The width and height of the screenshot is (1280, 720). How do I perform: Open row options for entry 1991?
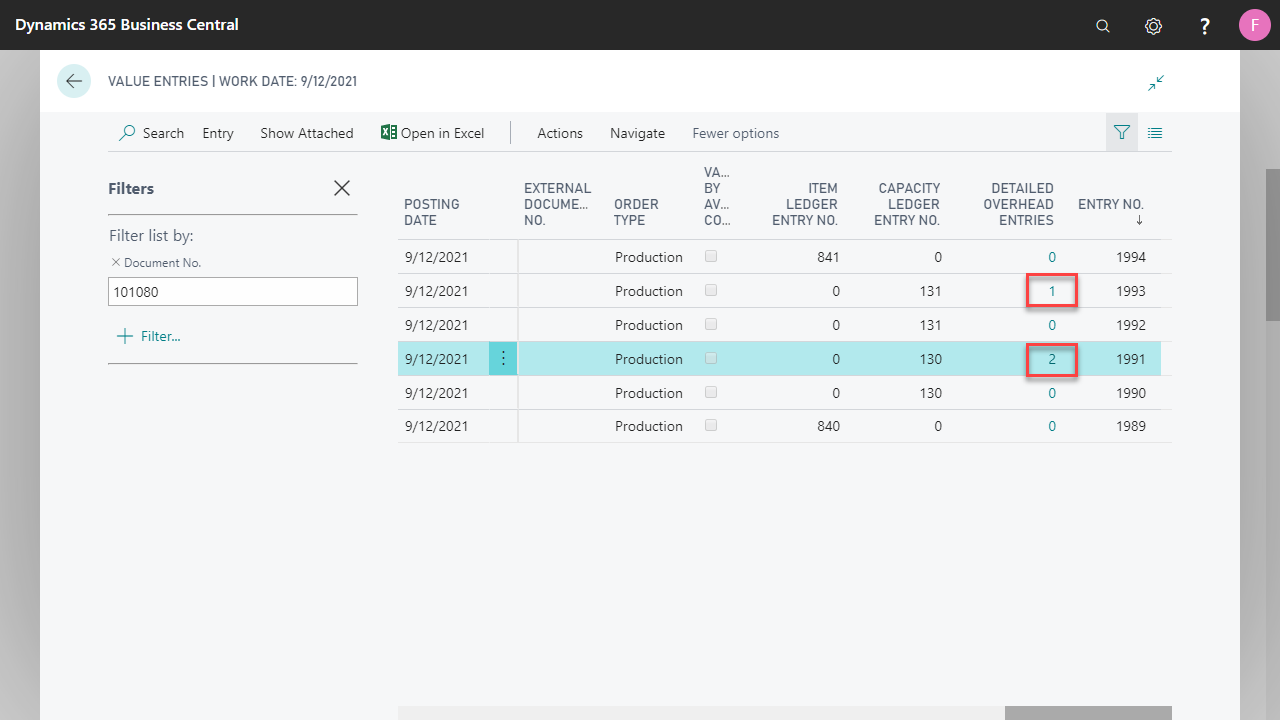pos(503,358)
